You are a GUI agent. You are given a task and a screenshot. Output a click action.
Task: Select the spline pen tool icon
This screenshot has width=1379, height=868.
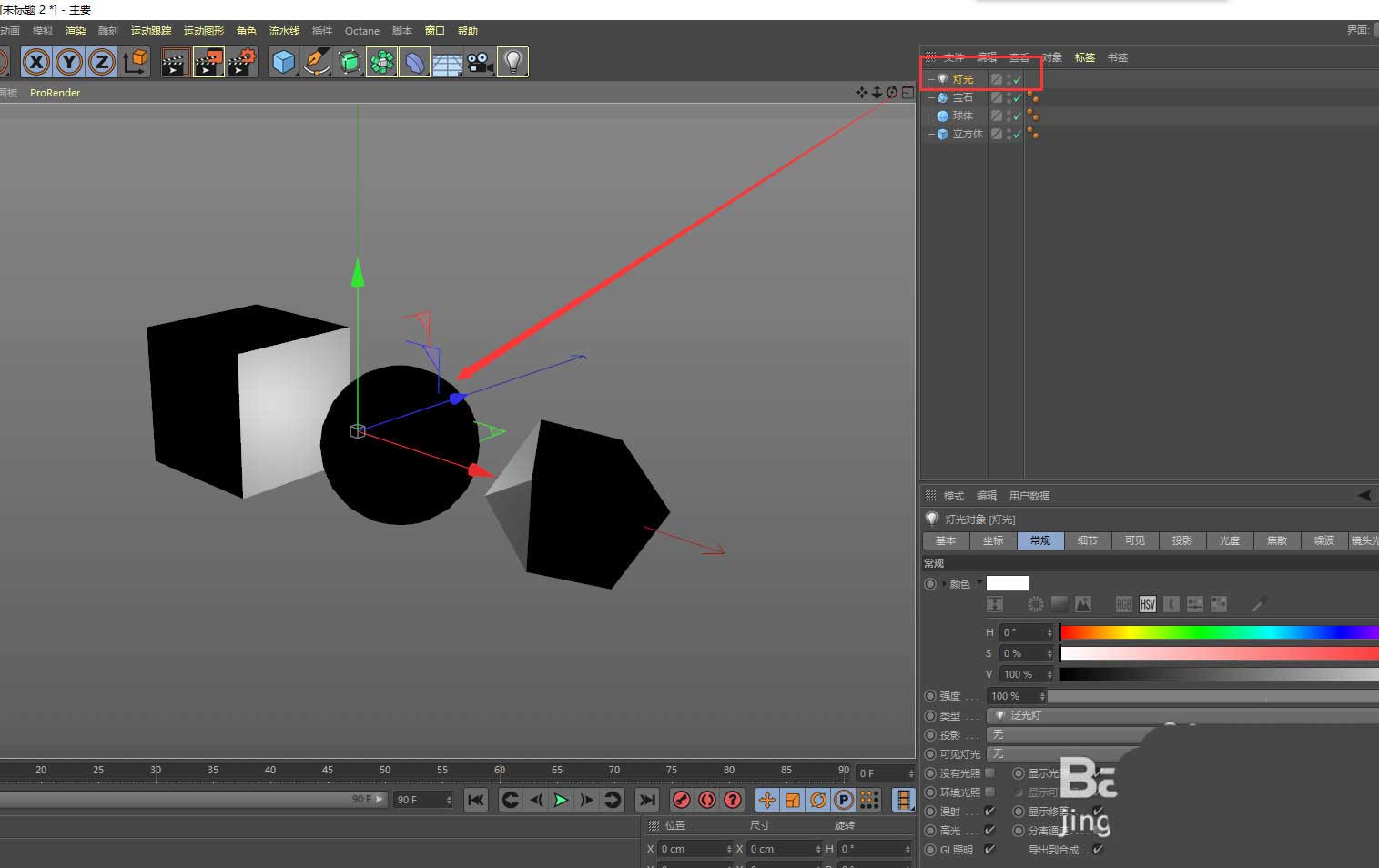[x=316, y=62]
